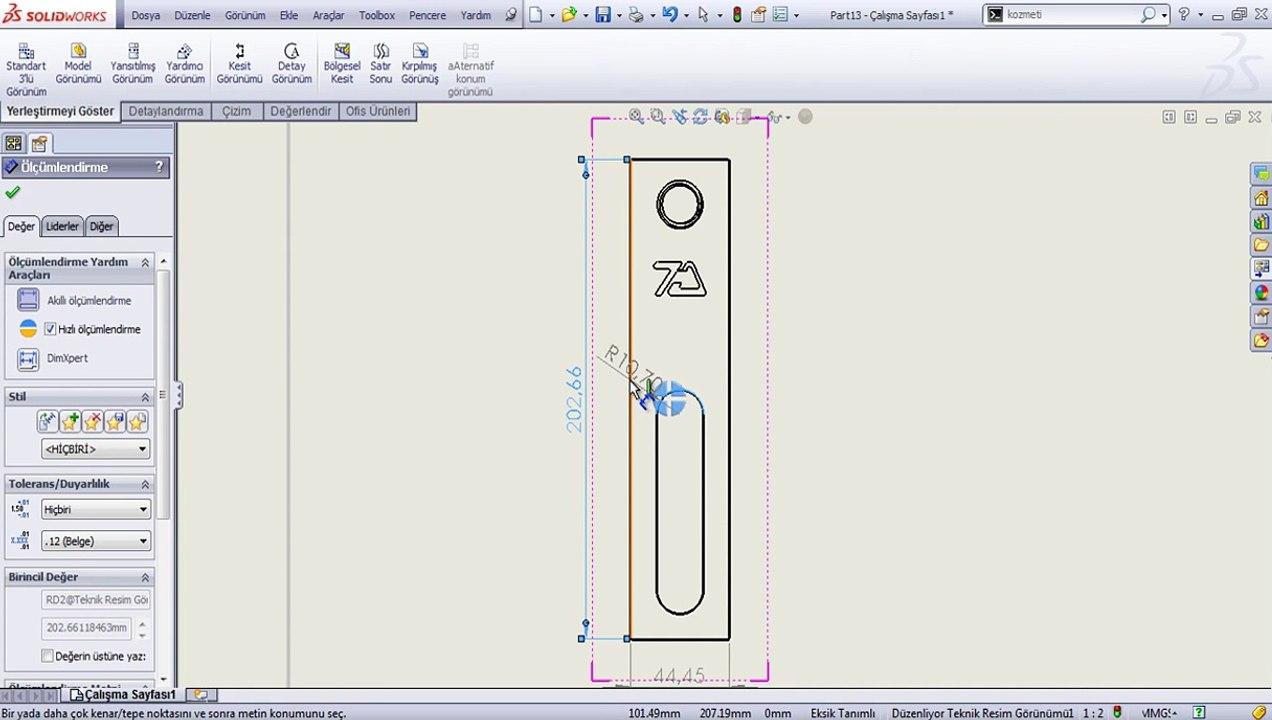Open the <HİÇBİRİ> style dropdown

(x=96, y=449)
